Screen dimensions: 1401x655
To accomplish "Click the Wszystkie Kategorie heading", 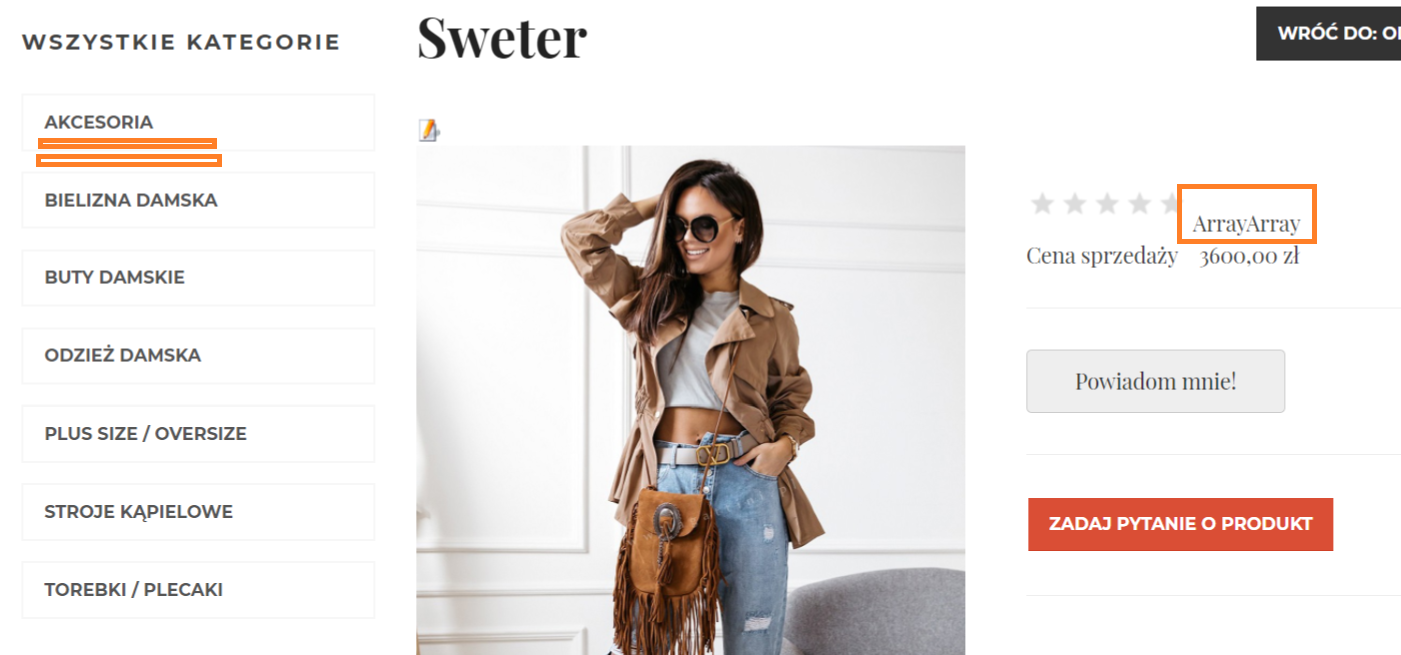I will click(181, 42).
